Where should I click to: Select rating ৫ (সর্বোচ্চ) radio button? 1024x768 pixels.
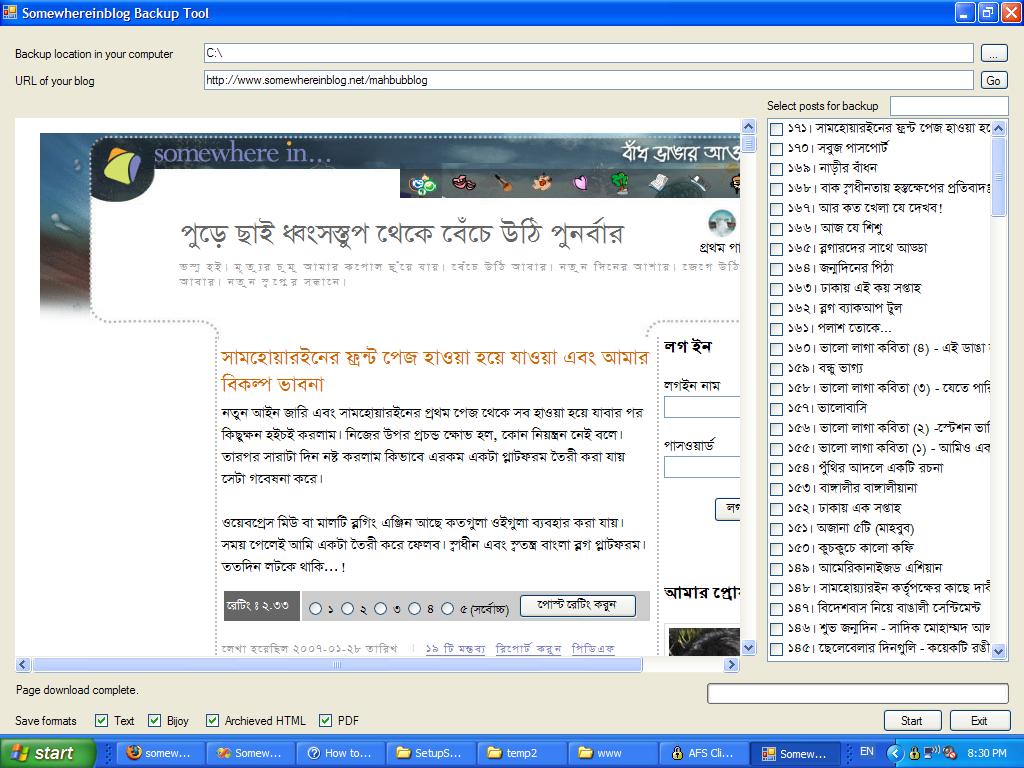pos(447,609)
